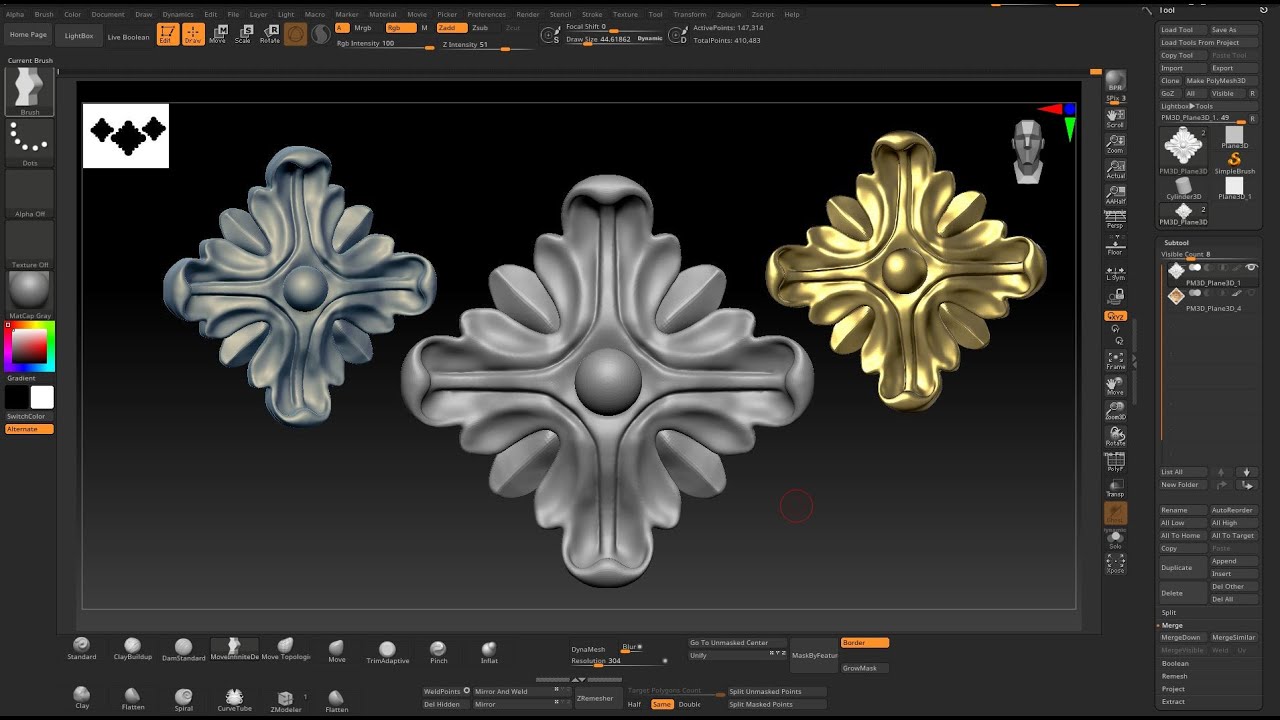This screenshot has width=1280, height=720.
Task: Enable Transp transparency mode
Action: click(x=1115, y=487)
